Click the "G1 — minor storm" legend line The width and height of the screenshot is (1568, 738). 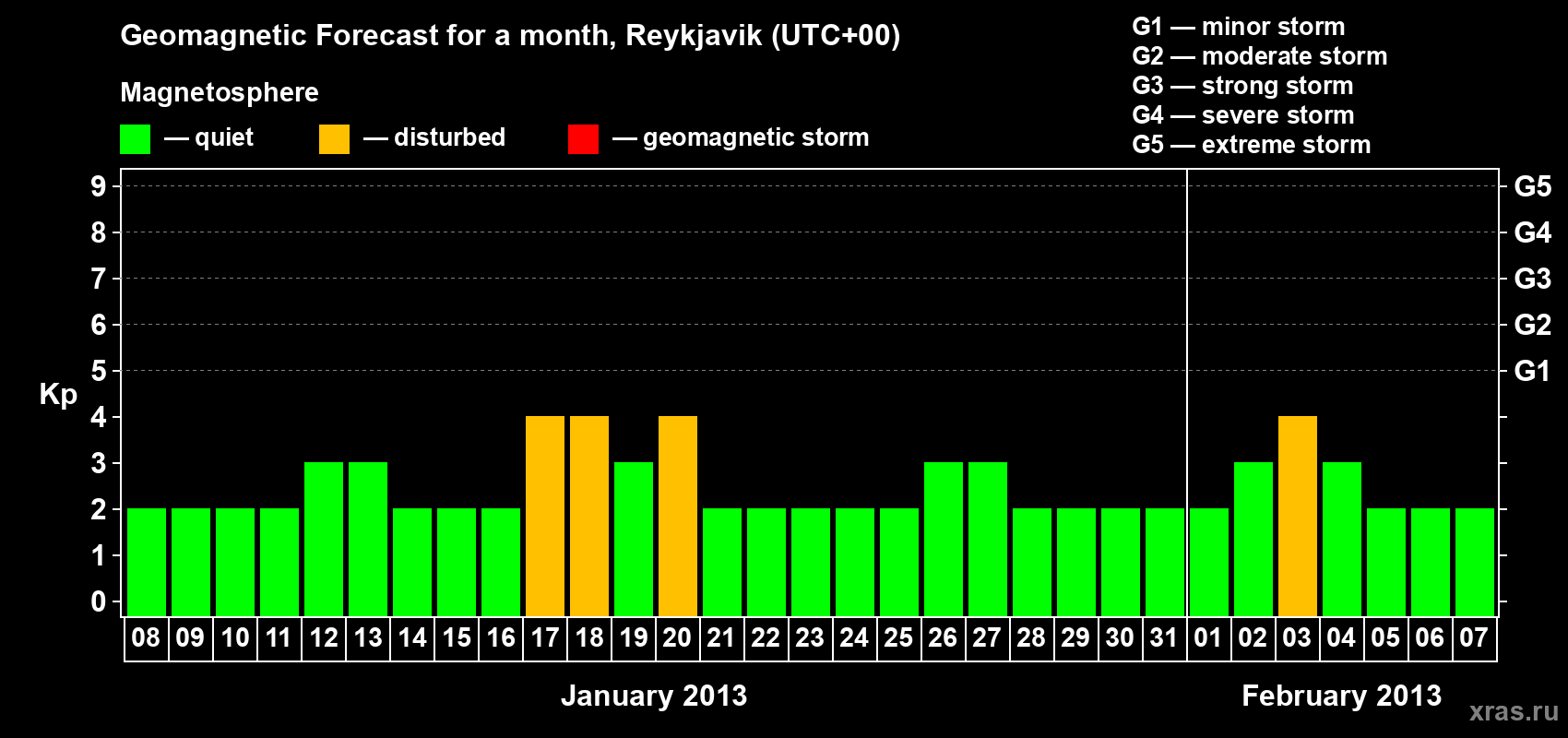tap(1238, 27)
